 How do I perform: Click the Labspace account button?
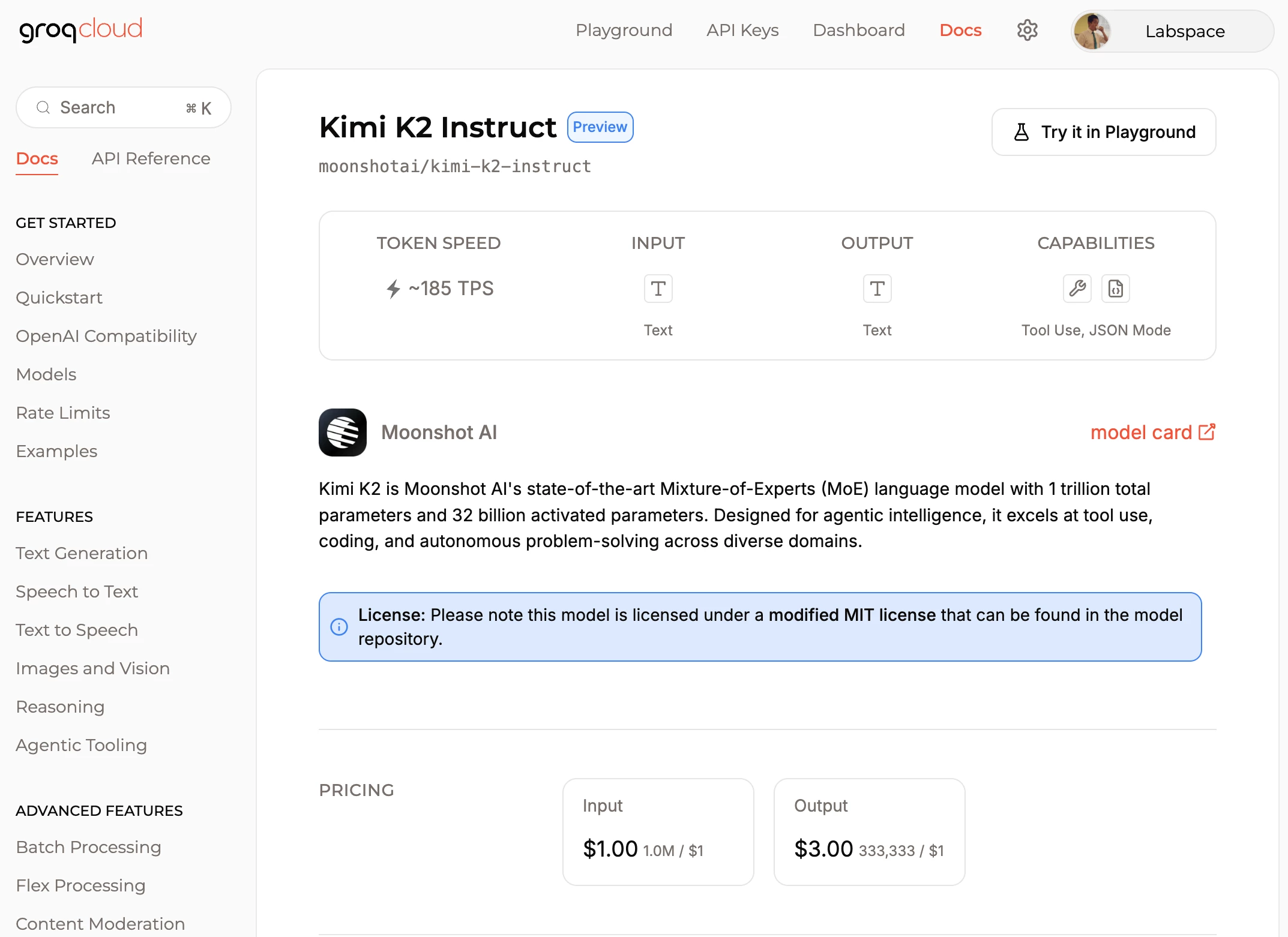click(1173, 31)
